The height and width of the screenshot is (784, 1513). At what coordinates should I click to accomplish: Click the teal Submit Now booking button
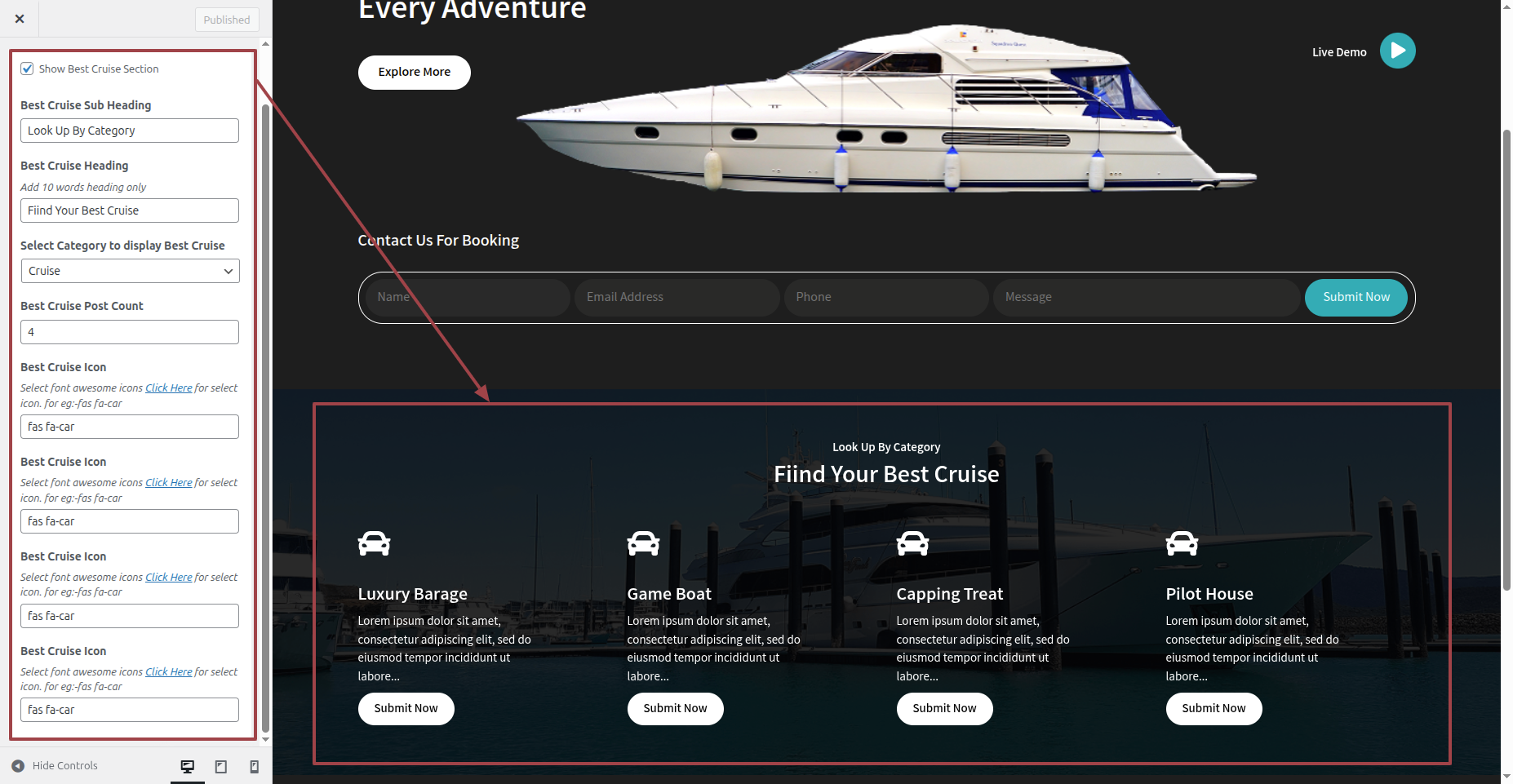[1356, 298]
